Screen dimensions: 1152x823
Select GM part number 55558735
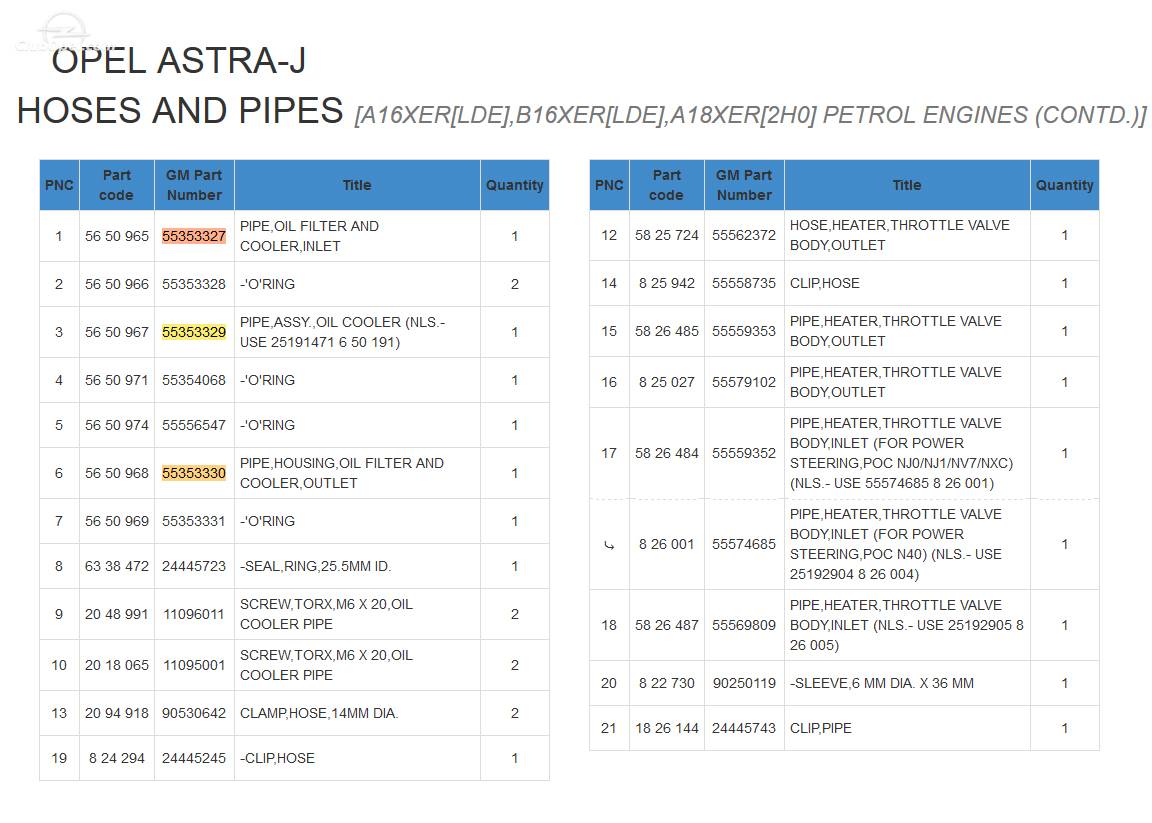[744, 283]
